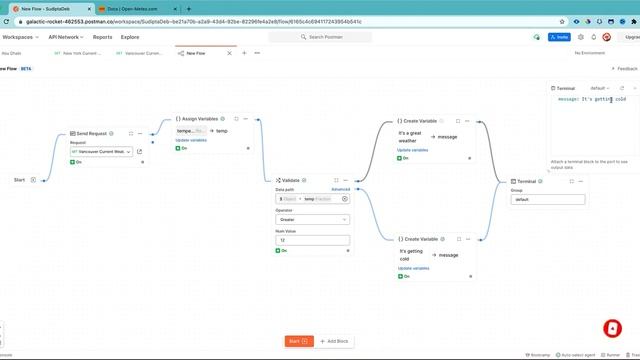Add new Postman tab with plus

pyautogui.click(x=244, y=53)
